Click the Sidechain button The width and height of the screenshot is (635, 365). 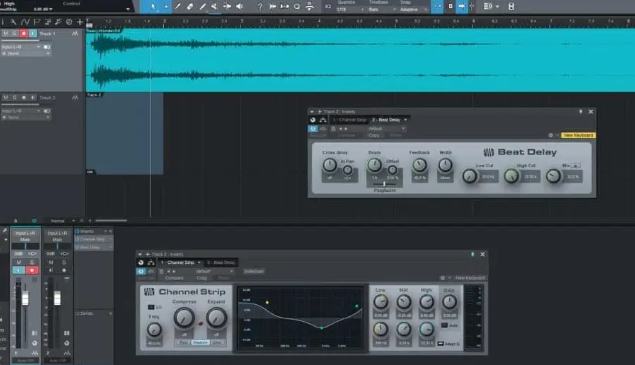click(254, 271)
